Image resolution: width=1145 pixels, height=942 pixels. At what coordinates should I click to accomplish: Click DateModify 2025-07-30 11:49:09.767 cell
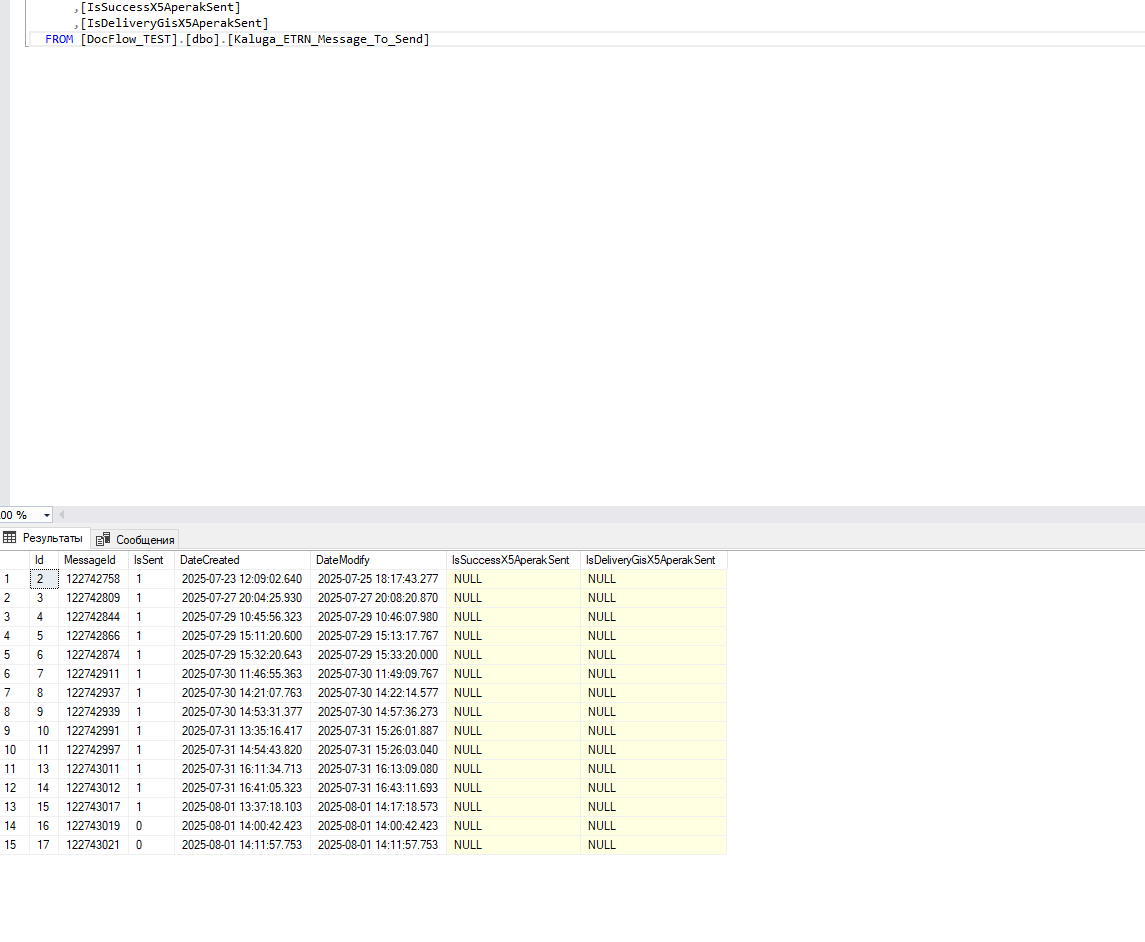coord(378,674)
